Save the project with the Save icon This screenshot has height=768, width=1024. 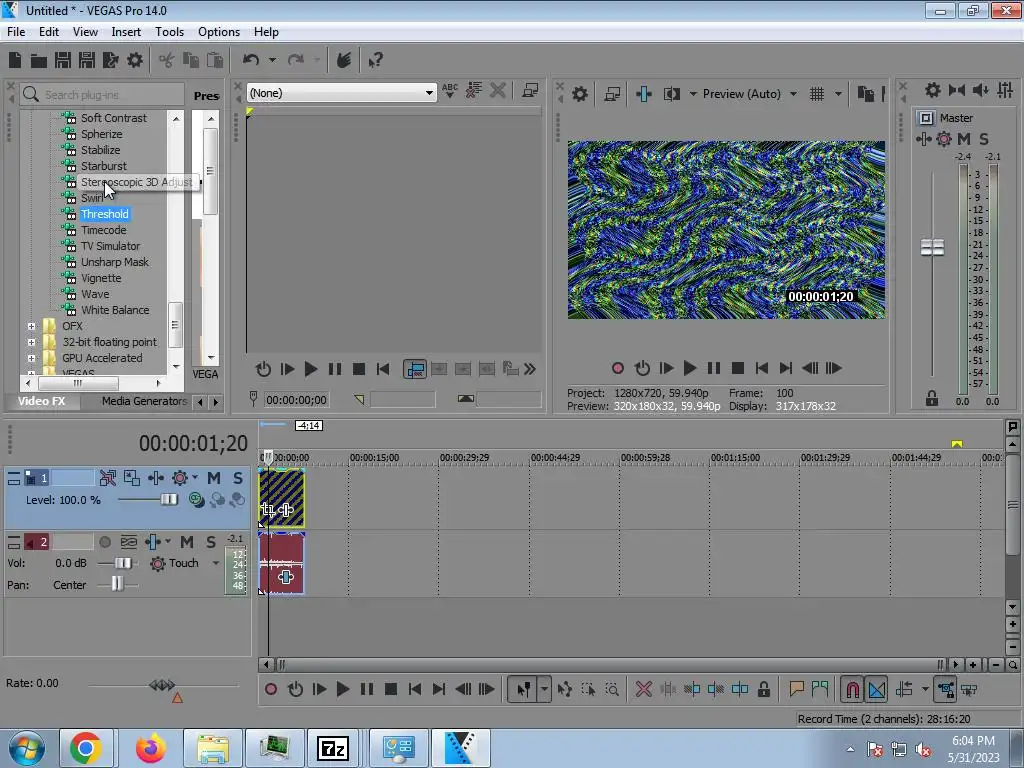[x=63, y=60]
